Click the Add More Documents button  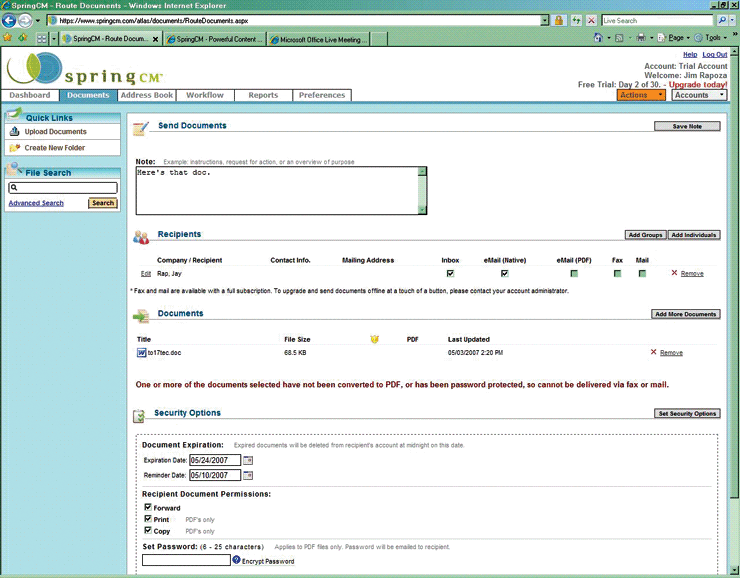point(685,314)
